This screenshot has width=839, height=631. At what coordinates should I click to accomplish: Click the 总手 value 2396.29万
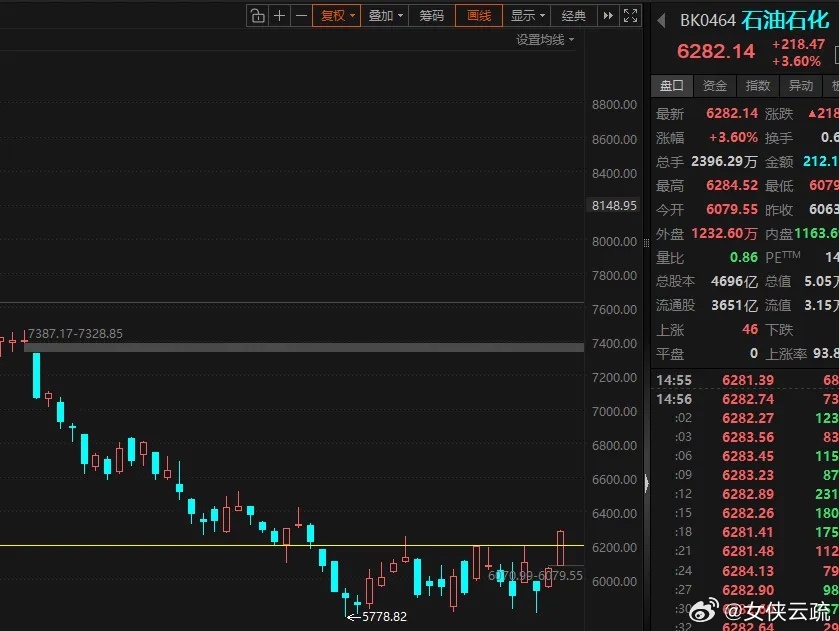(x=724, y=161)
